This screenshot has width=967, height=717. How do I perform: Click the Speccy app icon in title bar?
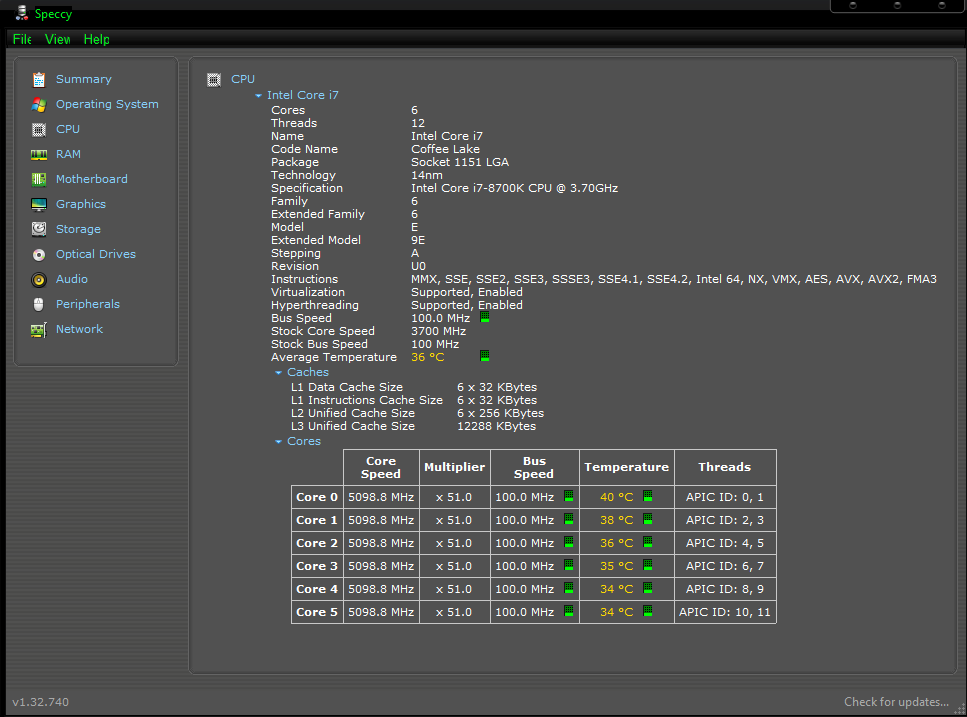tap(22, 12)
